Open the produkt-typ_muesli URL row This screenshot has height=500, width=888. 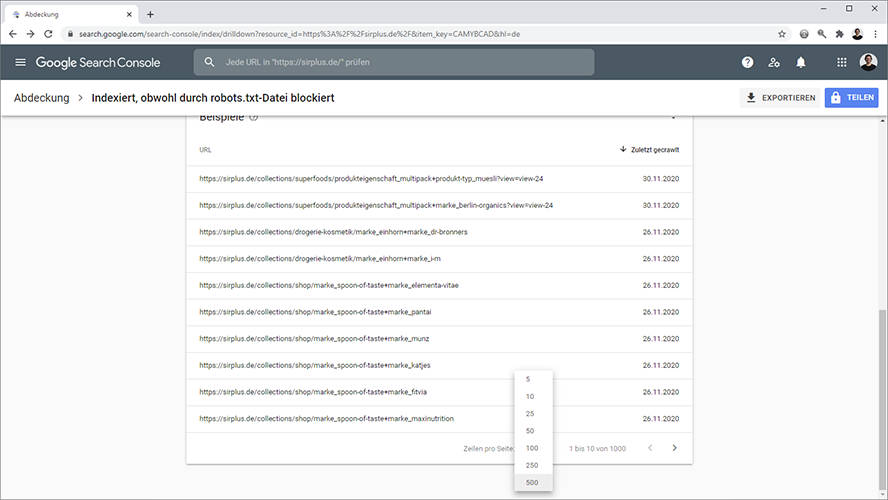tap(439, 179)
